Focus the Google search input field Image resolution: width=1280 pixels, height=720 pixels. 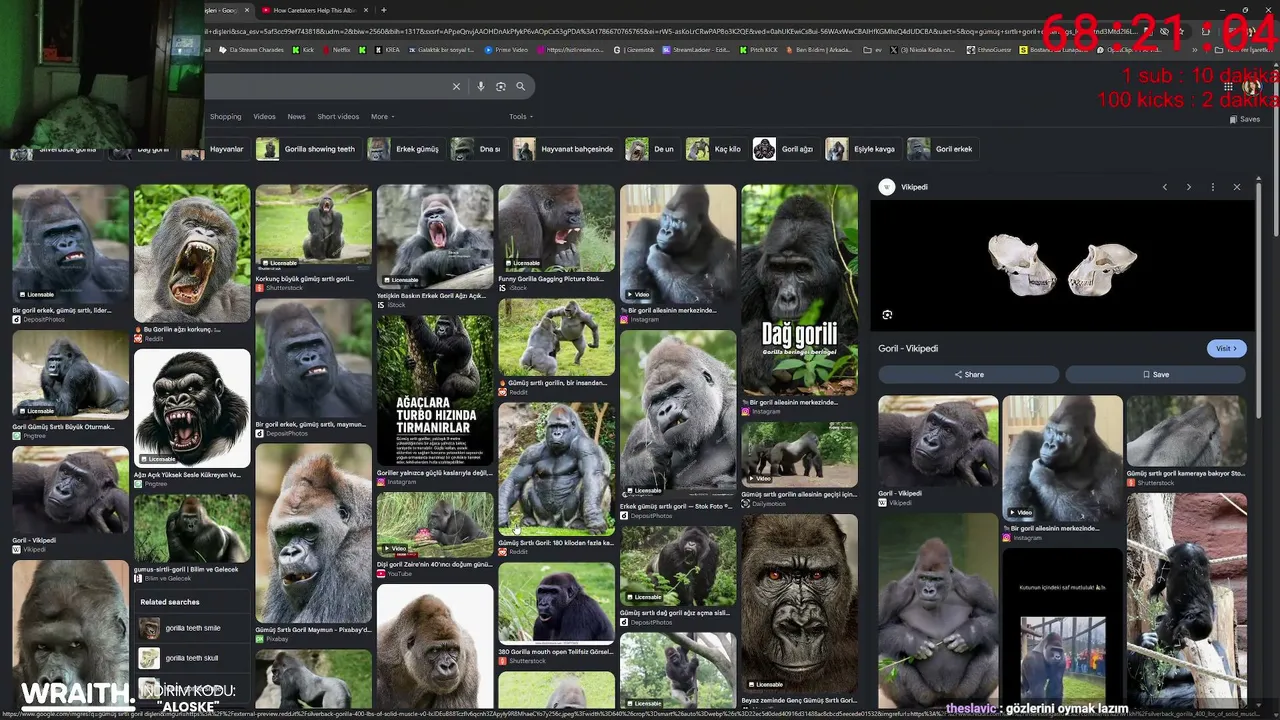[x=325, y=87]
